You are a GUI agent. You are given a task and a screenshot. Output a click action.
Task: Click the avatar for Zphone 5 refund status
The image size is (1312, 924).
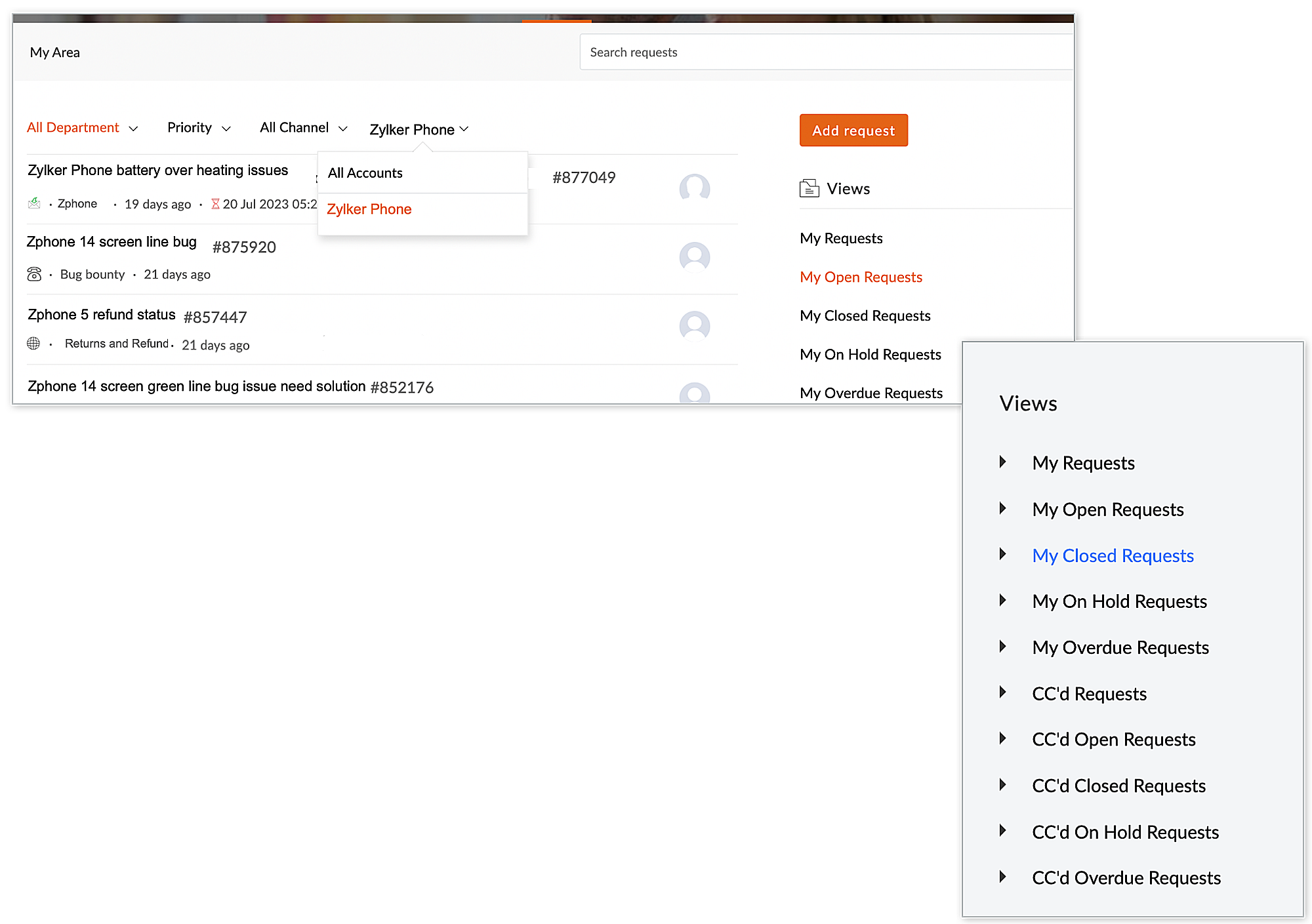[694, 325]
